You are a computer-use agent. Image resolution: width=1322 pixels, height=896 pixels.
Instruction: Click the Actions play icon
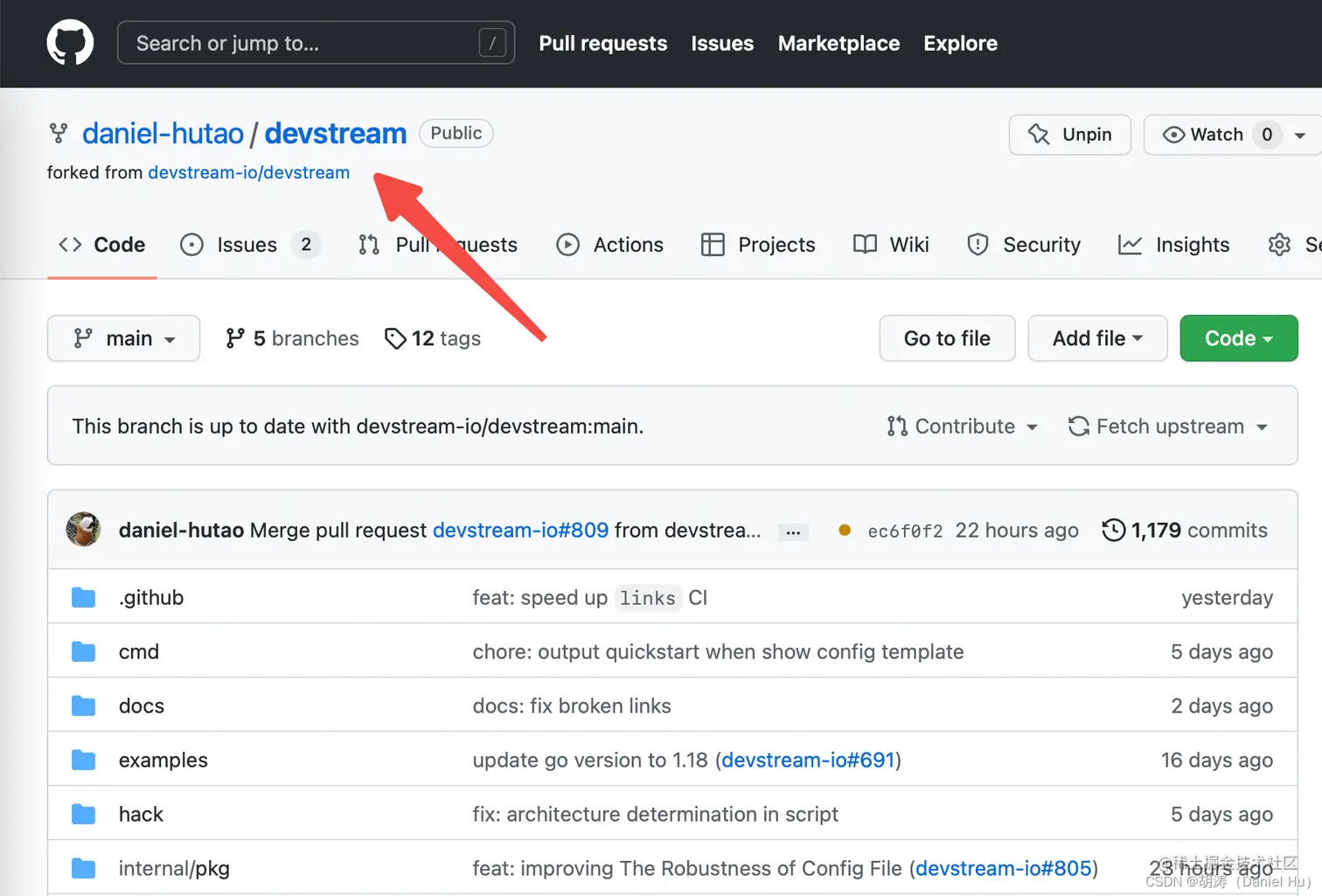[568, 245]
